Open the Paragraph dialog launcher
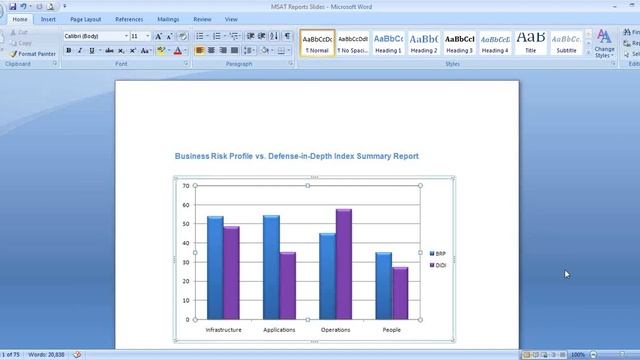 point(291,64)
